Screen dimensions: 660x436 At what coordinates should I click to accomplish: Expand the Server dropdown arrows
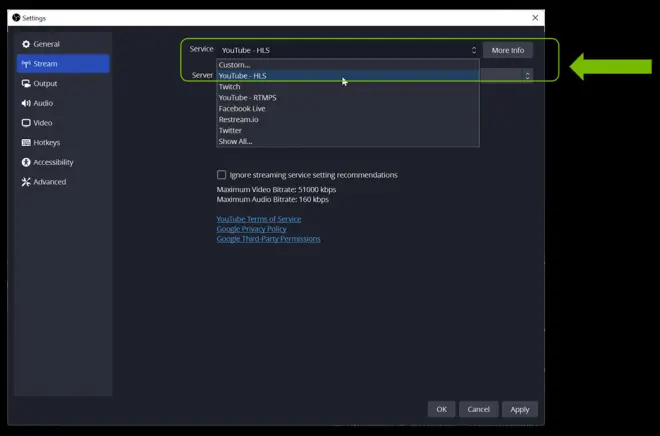click(x=527, y=76)
